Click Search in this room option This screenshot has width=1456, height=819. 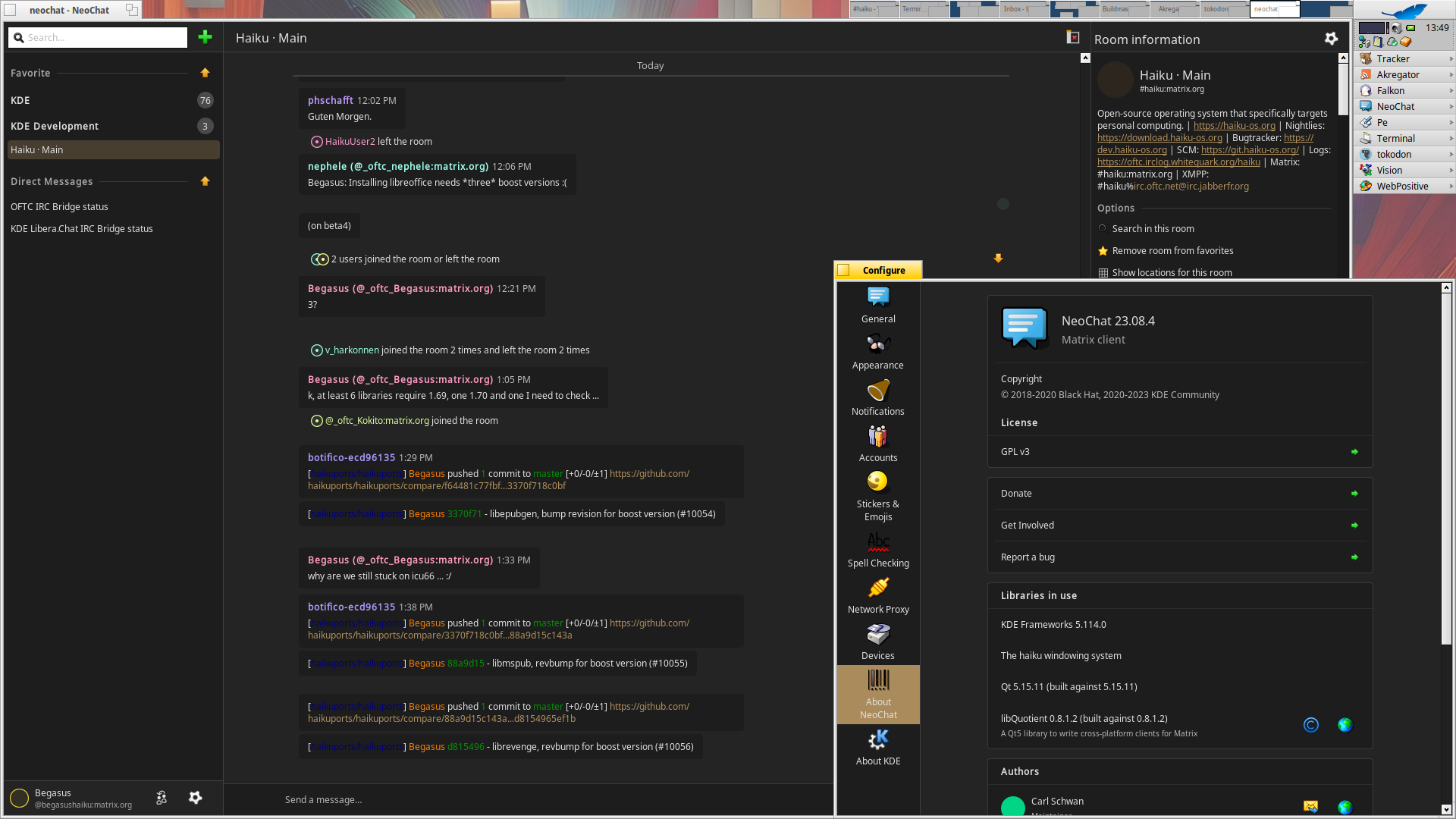(1213, 229)
